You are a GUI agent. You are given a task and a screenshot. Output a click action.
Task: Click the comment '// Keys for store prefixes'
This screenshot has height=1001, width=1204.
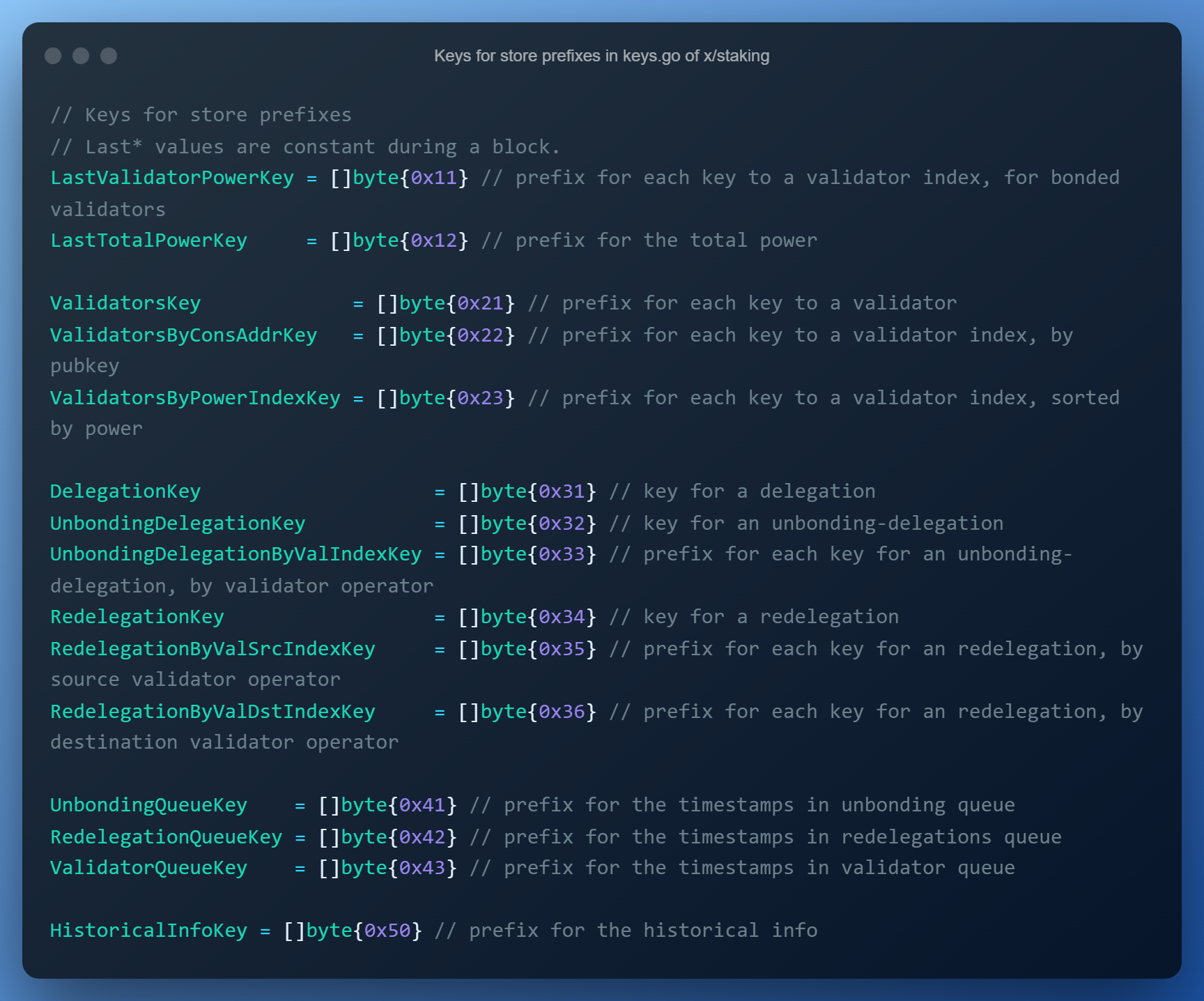[x=201, y=115]
